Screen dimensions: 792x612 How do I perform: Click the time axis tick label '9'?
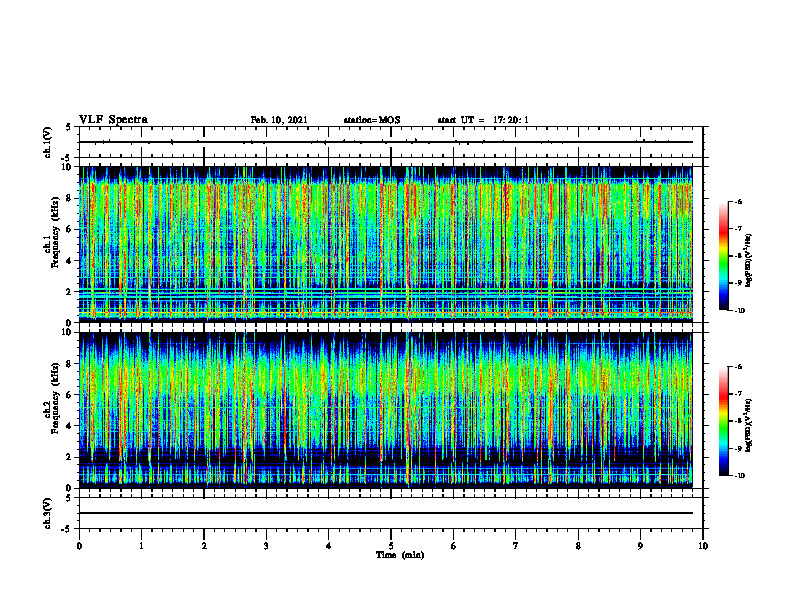[x=640, y=546]
